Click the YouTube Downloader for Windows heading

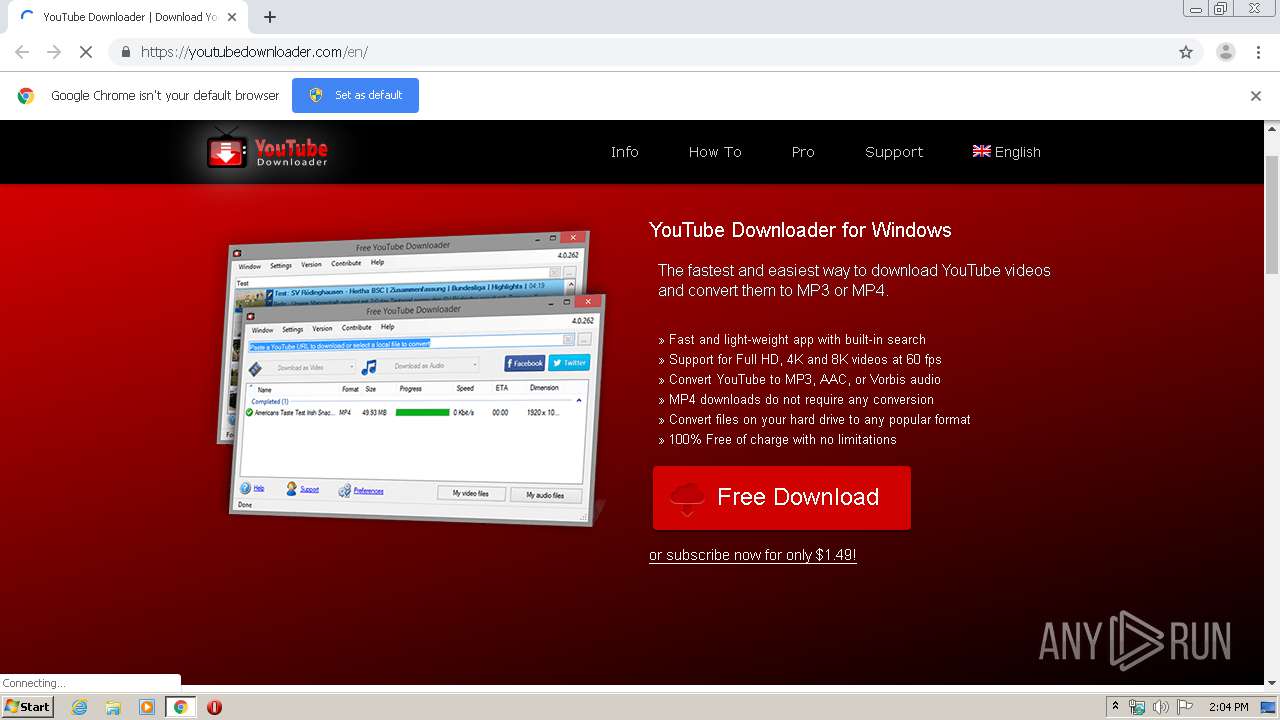pos(800,230)
